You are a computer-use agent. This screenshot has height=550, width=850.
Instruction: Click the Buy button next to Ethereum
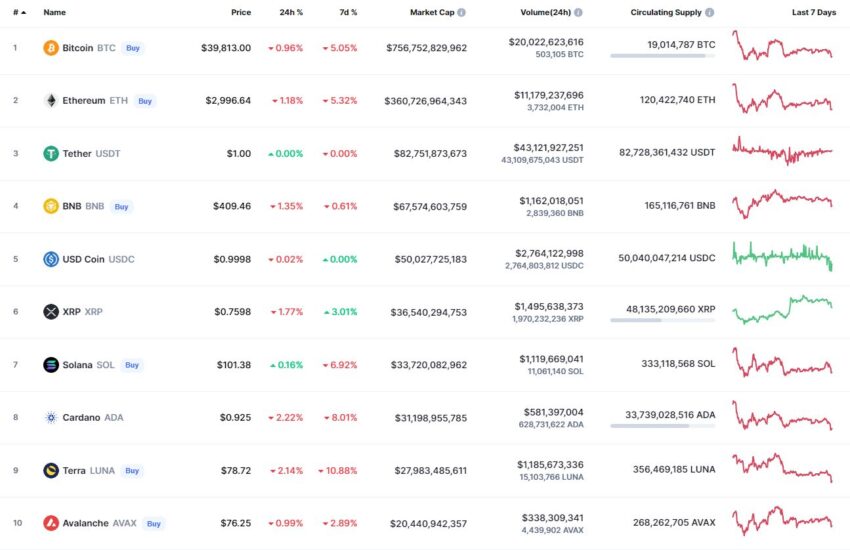pyautogui.click(x=145, y=101)
